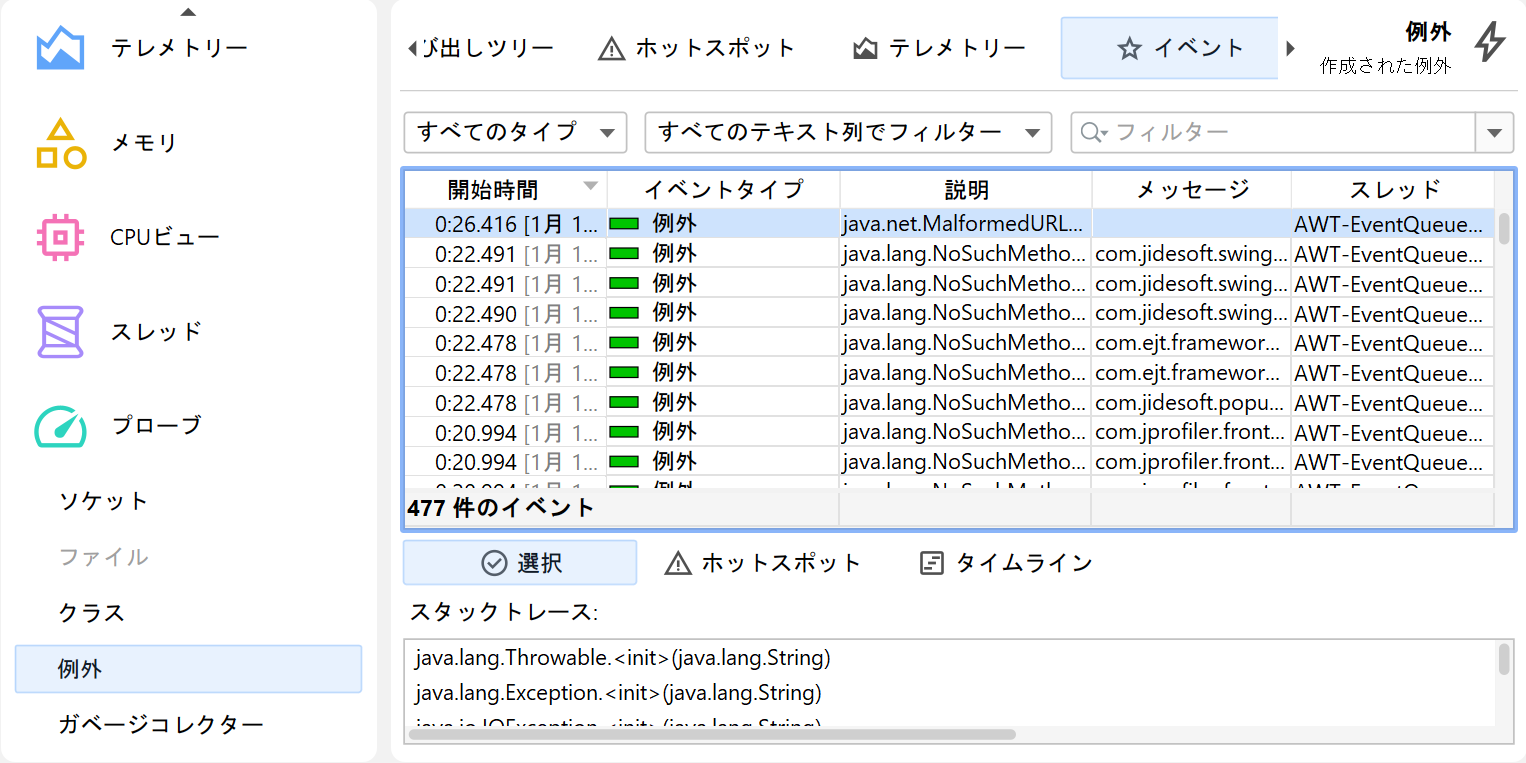
Task: Expand the すべてのテキスト列でフィルター combo box
Action: (848, 132)
